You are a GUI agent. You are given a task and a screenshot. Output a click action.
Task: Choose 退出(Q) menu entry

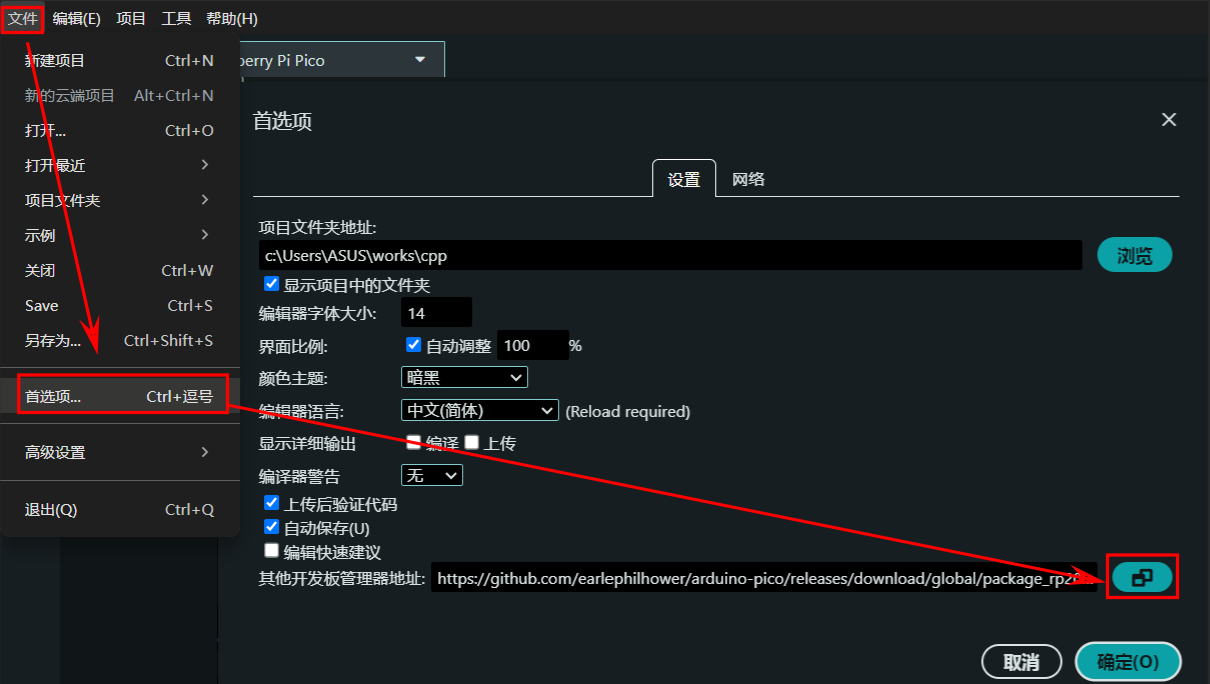[x=119, y=509]
